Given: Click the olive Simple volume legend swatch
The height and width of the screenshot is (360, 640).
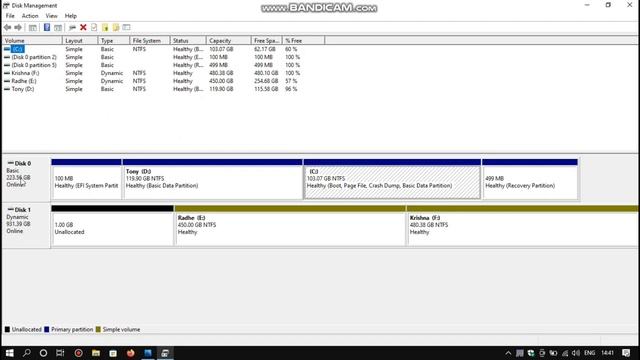Looking at the screenshot, I should pos(98,329).
